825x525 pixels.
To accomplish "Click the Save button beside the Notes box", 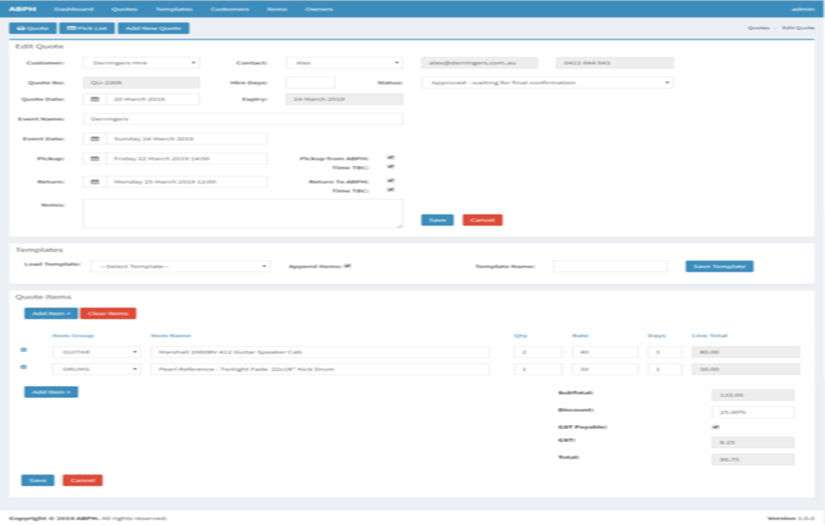I will 437,220.
